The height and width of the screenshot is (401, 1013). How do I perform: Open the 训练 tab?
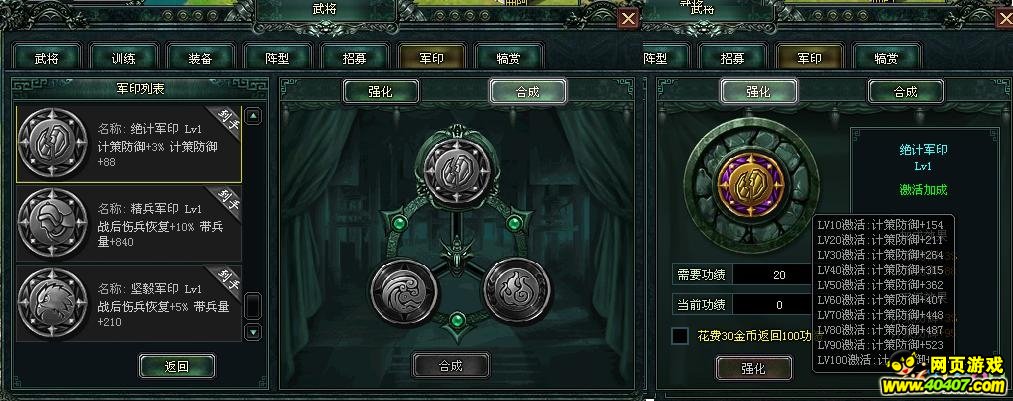coord(123,58)
